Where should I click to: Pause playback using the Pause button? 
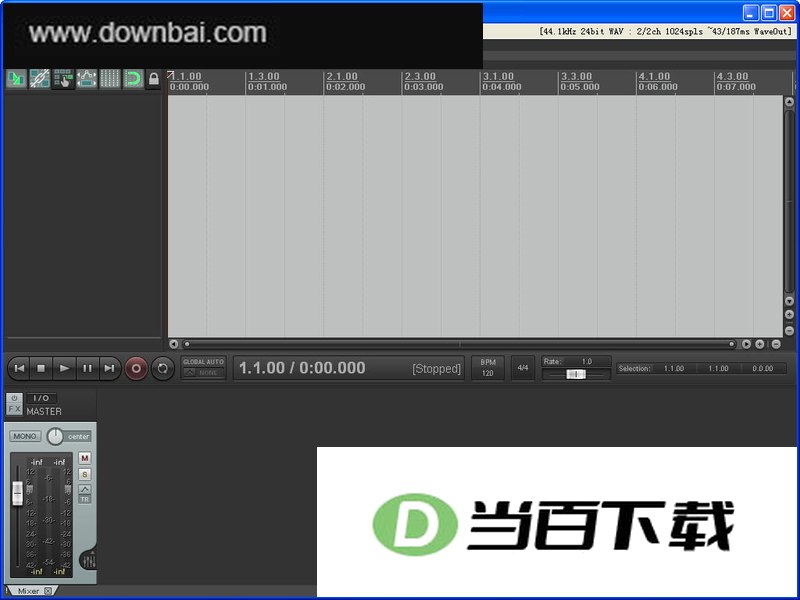tap(87, 368)
